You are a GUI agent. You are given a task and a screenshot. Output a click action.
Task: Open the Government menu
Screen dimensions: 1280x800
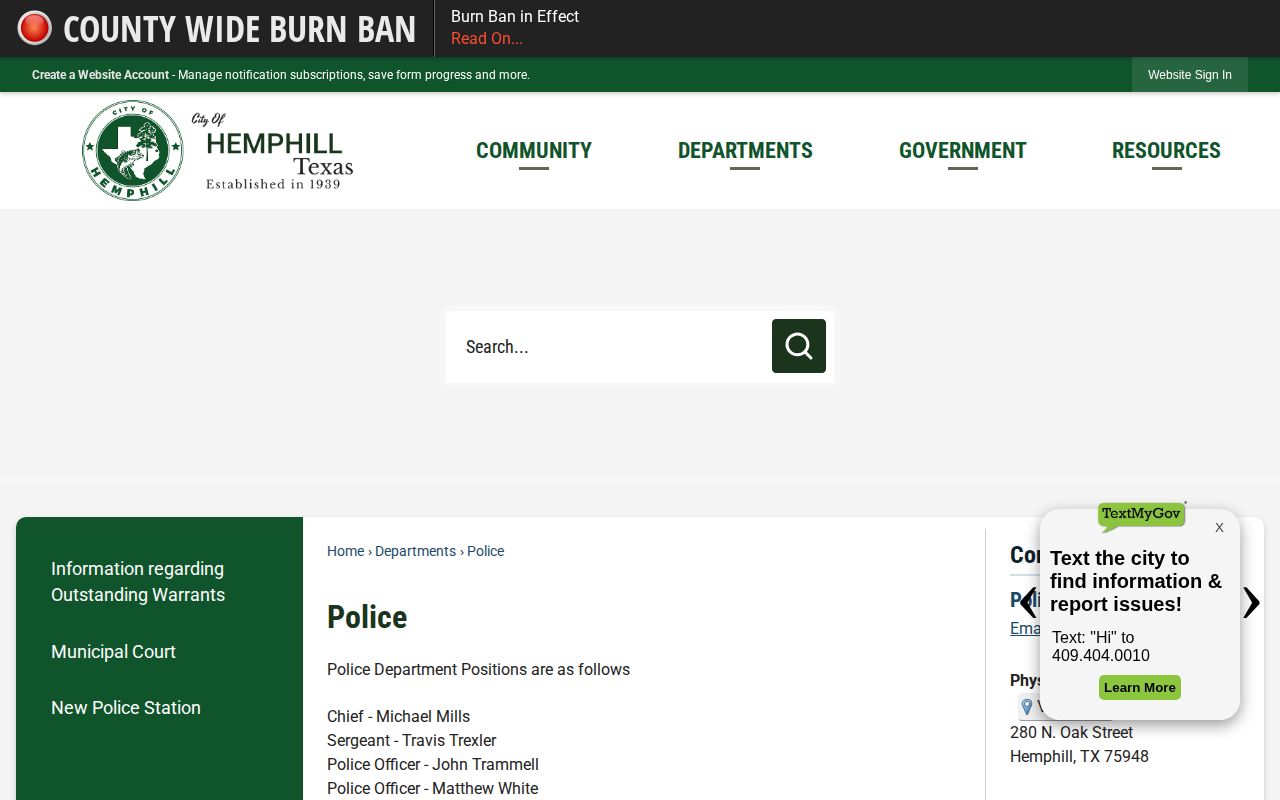[963, 150]
